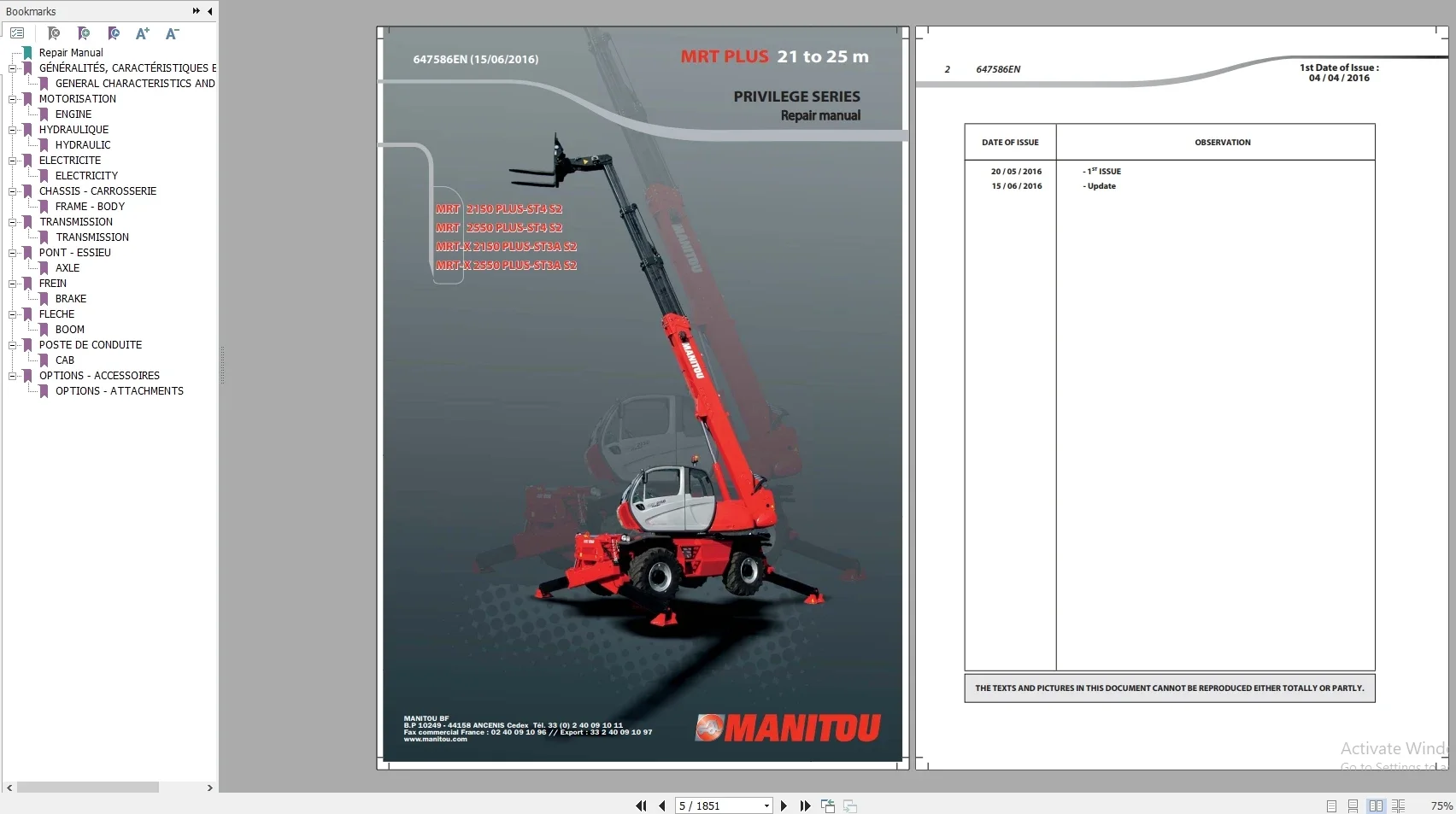The image size is (1456, 814).
Task: Collapse the PONT - ESSIEU node
Action: (x=12, y=253)
